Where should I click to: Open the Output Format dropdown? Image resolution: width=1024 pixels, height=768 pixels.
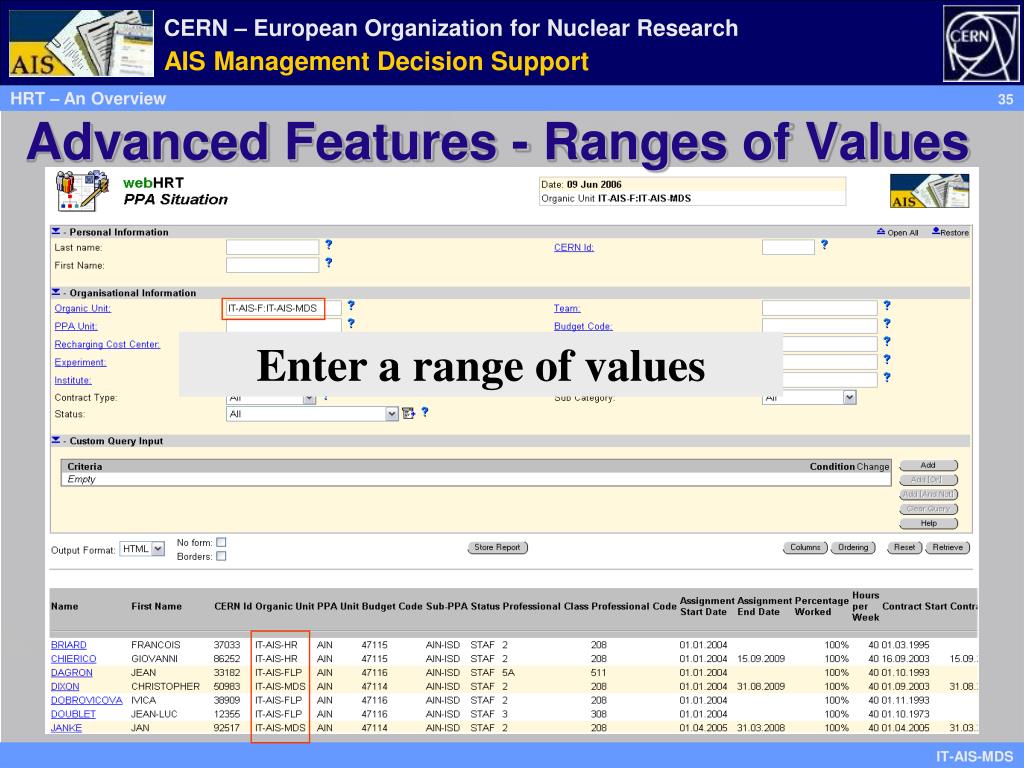[142, 549]
